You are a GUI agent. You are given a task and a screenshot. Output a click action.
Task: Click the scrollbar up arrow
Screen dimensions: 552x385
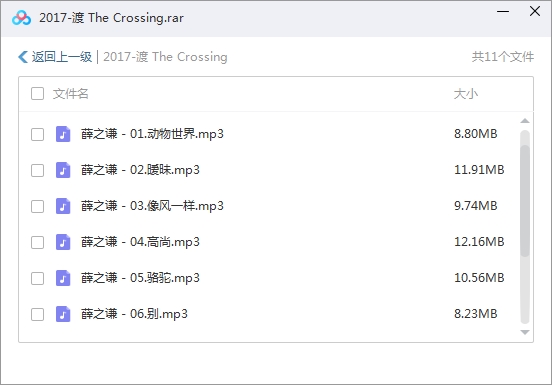[525, 121]
